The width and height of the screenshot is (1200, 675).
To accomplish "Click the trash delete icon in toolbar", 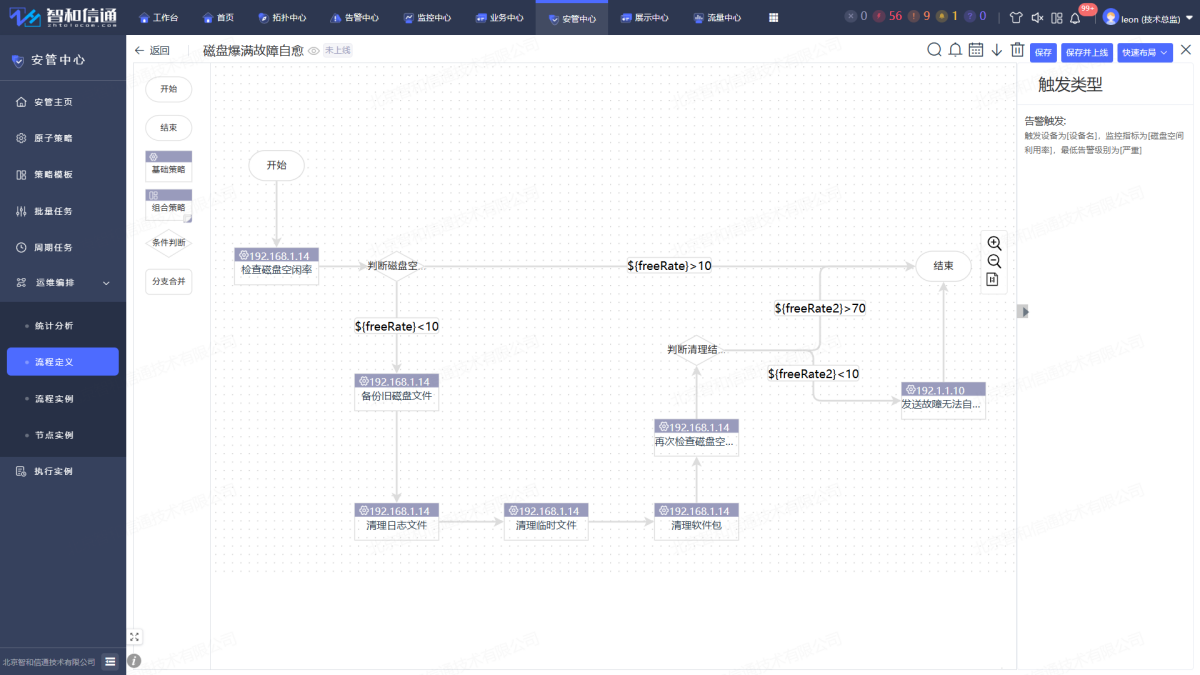I will coord(1017,50).
